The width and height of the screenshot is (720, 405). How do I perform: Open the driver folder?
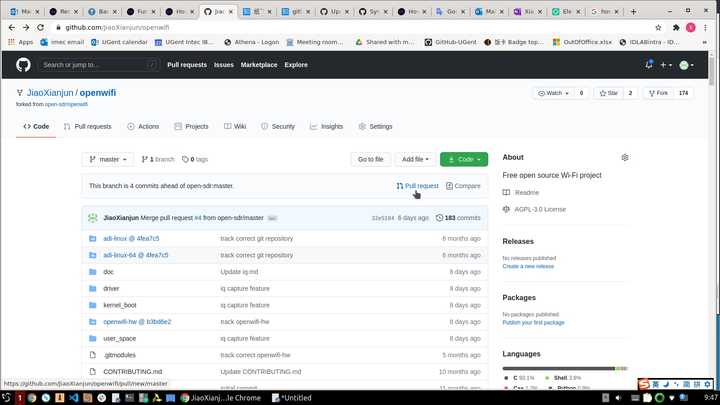tap(111, 288)
